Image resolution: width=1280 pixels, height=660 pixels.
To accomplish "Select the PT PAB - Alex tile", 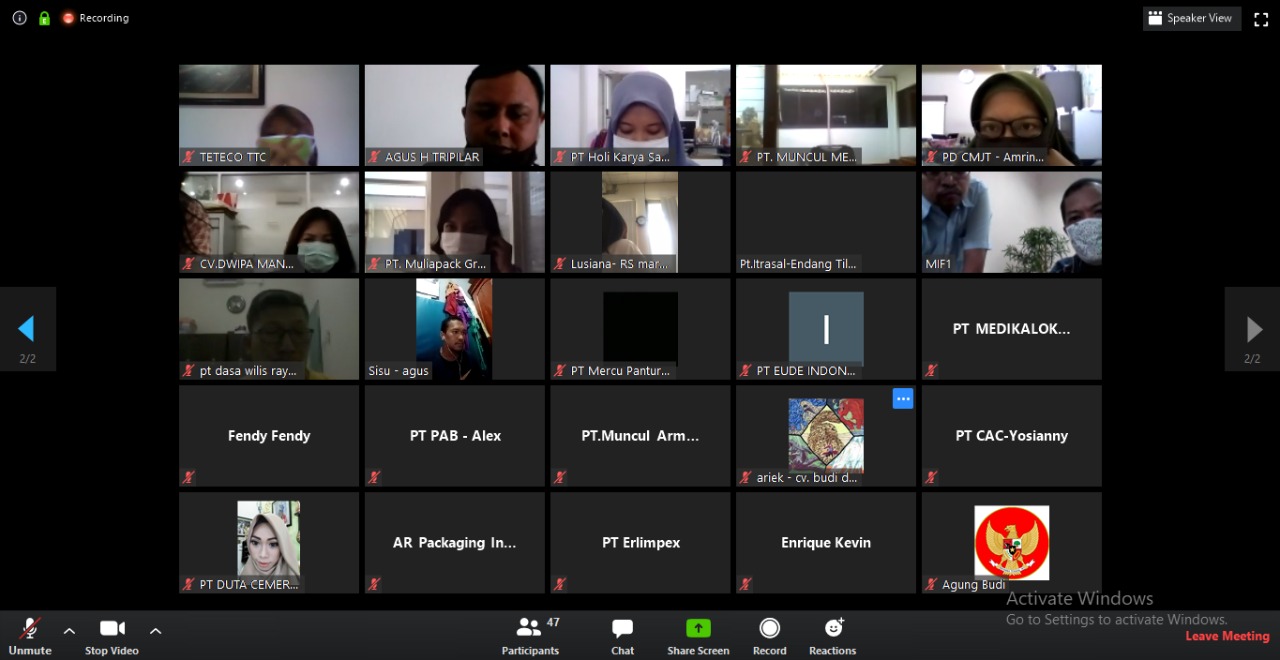I will [x=455, y=436].
